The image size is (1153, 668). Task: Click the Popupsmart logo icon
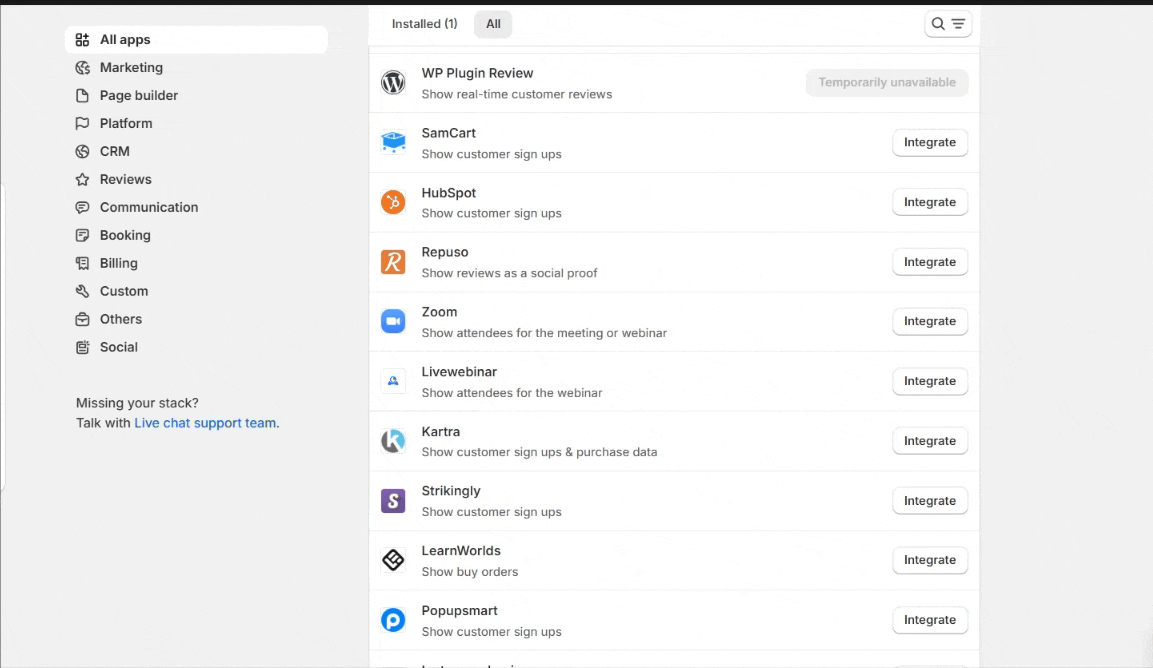pyautogui.click(x=393, y=620)
